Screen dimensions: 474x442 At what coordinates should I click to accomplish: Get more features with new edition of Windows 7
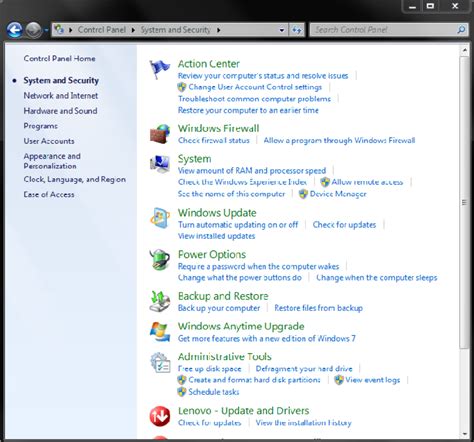[x=267, y=338]
